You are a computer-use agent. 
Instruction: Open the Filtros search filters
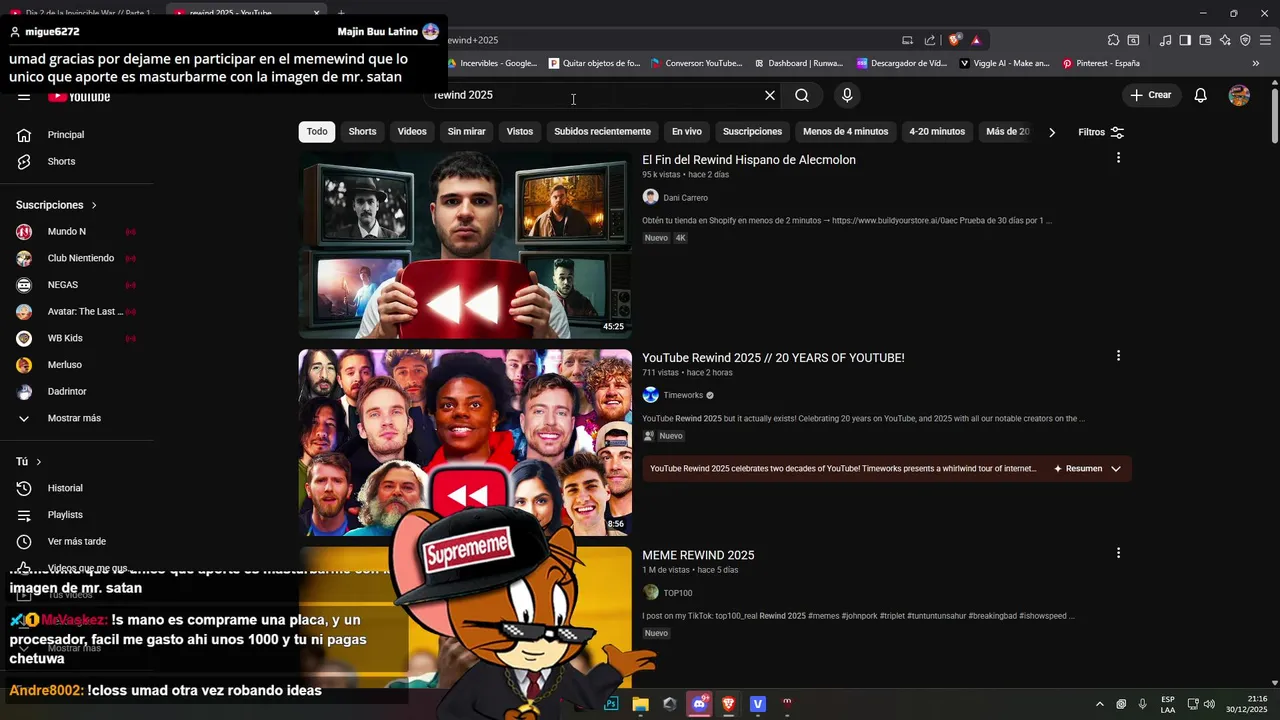[x=1101, y=132]
